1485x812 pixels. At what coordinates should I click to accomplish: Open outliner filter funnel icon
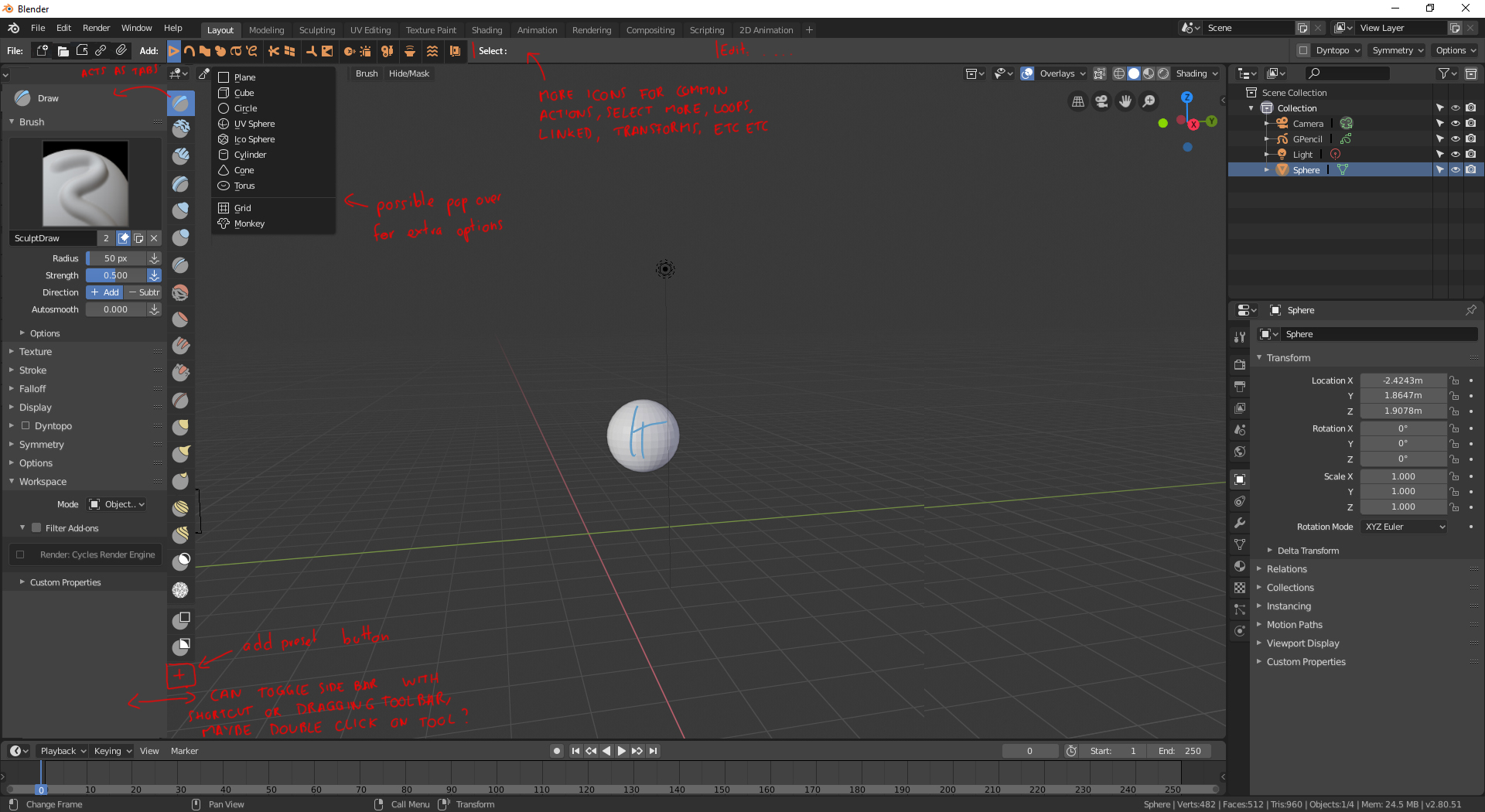pyautogui.click(x=1446, y=73)
